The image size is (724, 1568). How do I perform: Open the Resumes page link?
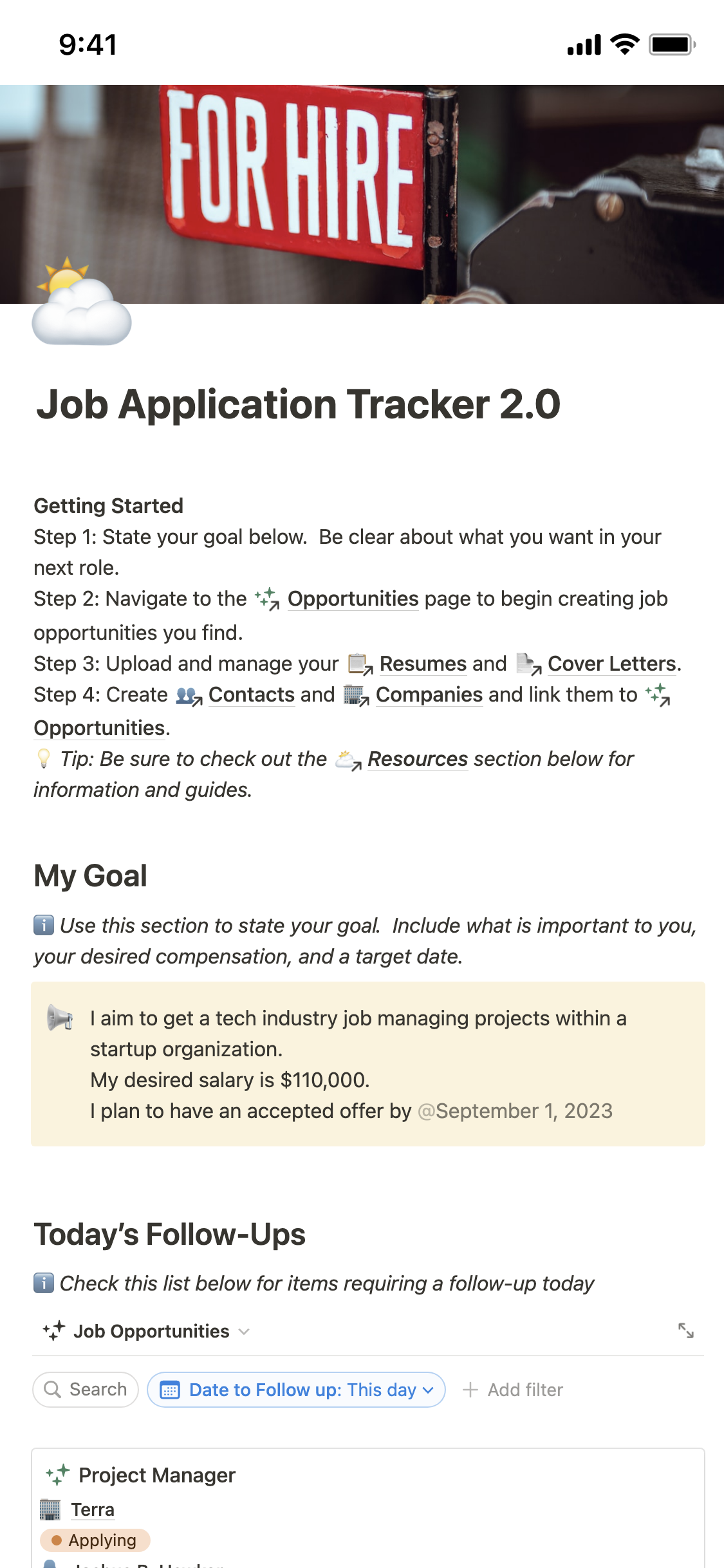coord(422,664)
